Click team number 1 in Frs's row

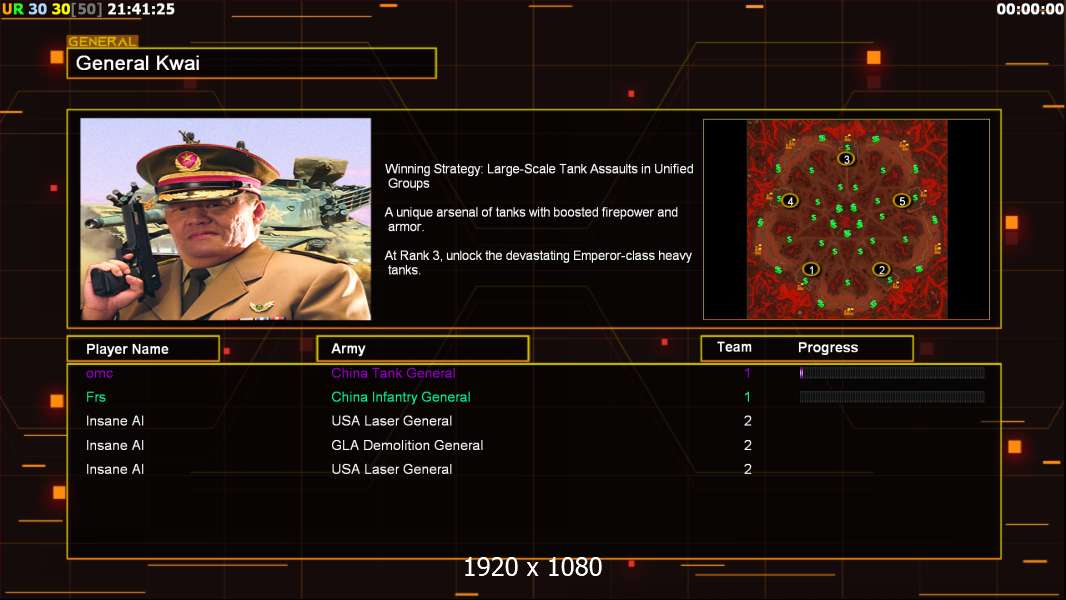click(x=747, y=397)
